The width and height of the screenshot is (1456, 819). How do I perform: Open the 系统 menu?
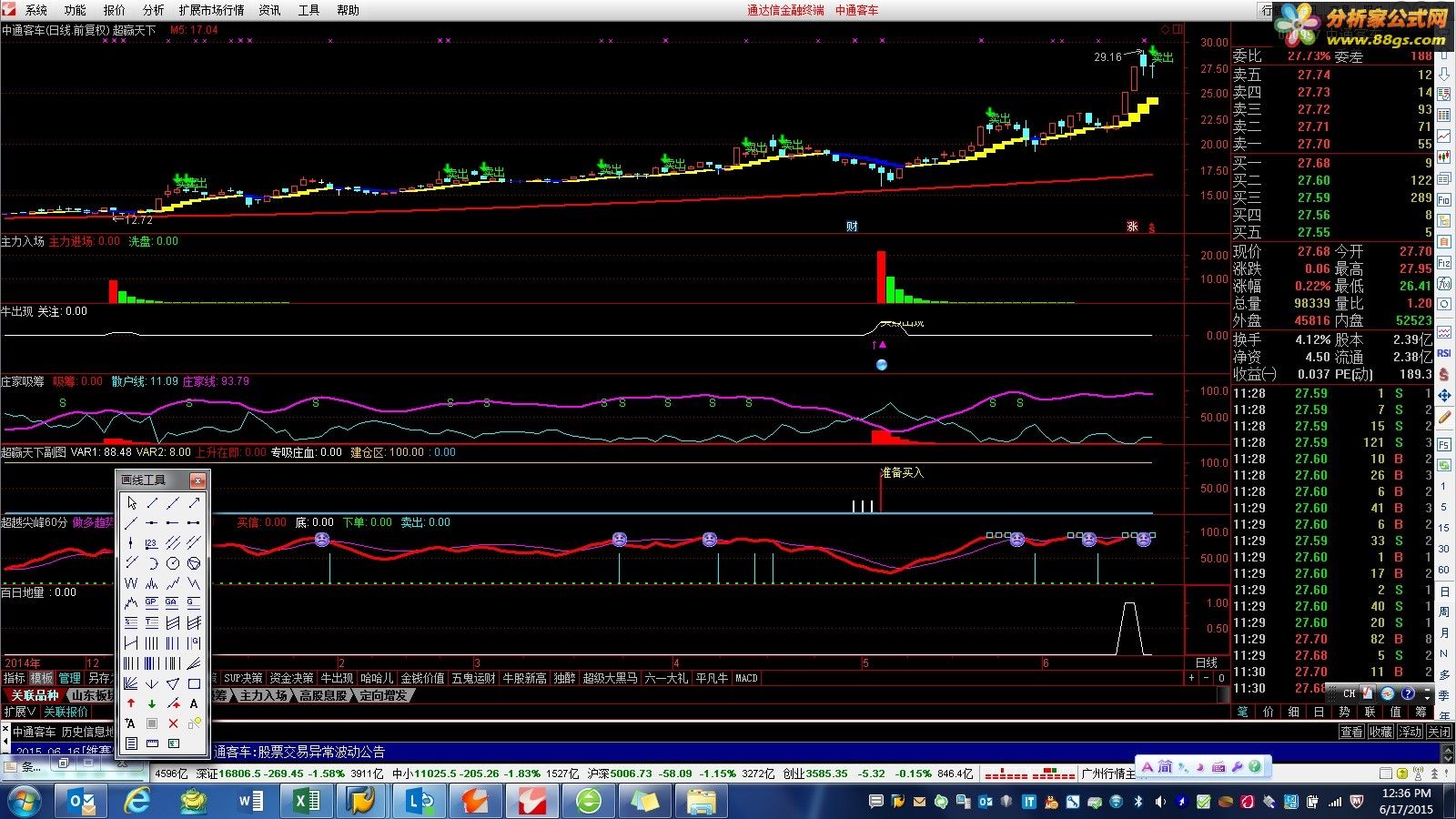tap(36, 10)
